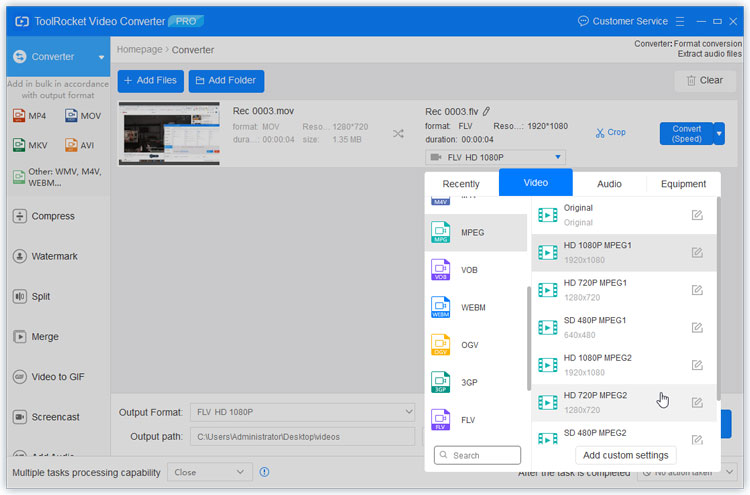
Task: Open the Screencast tool
Action: (x=46, y=417)
